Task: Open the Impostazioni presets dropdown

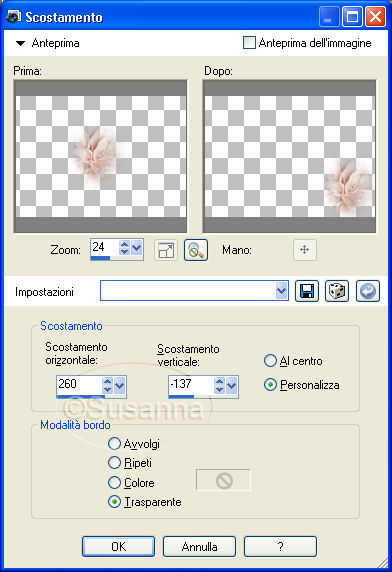Action: point(281,291)
